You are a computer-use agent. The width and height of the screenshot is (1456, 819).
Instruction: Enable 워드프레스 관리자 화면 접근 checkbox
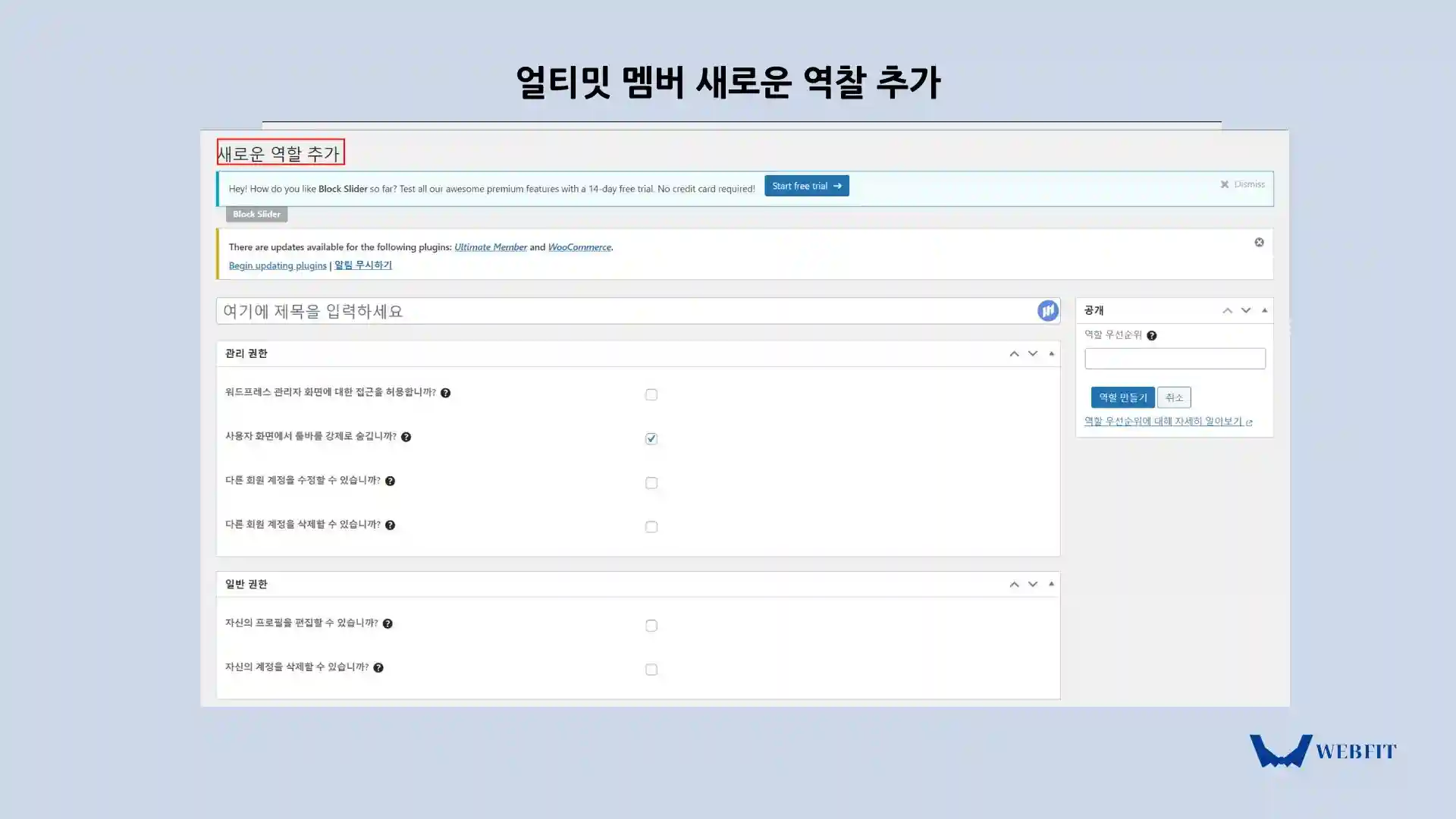651,394
